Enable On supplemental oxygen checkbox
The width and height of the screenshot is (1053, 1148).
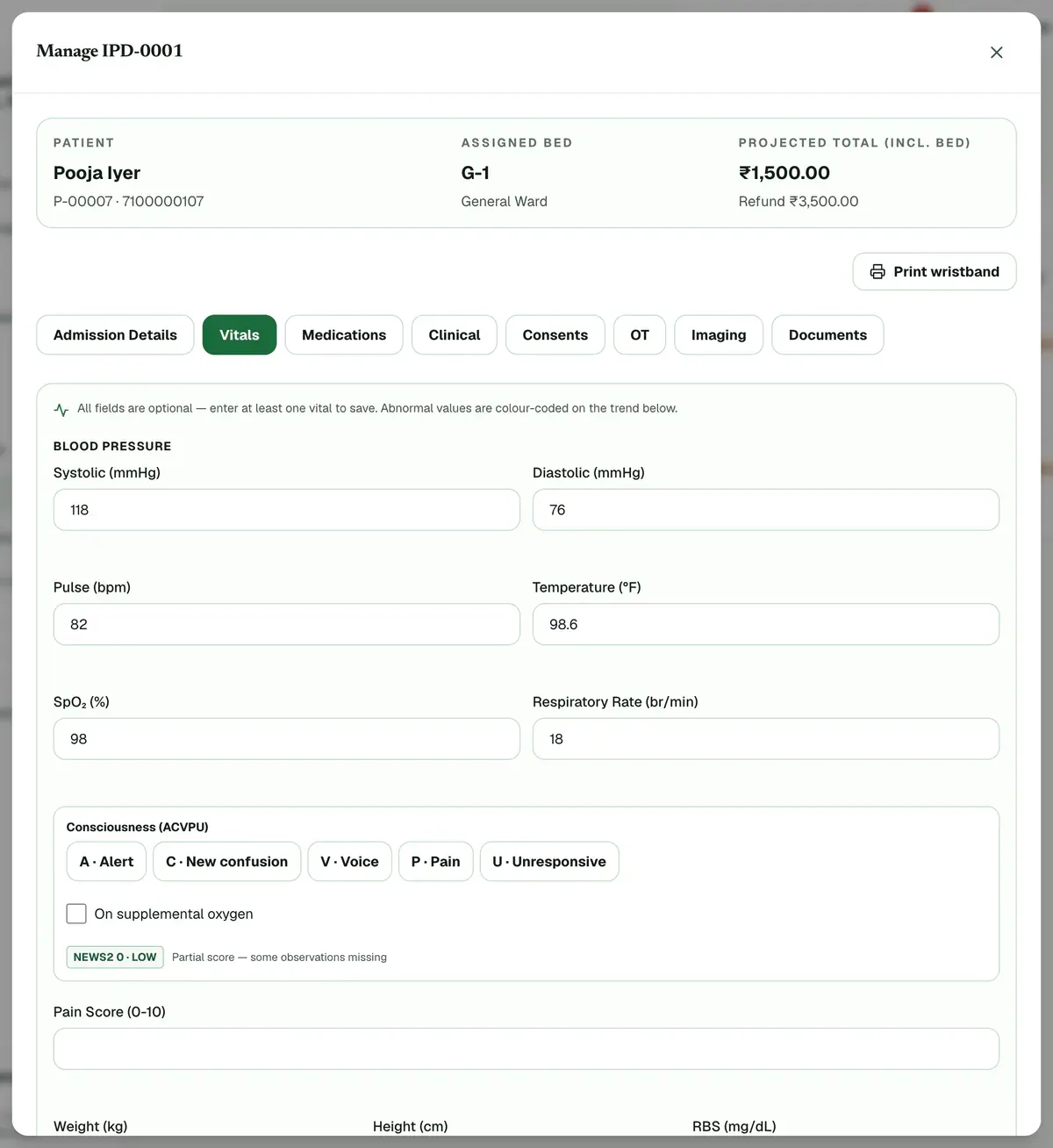tap(76, 914)
